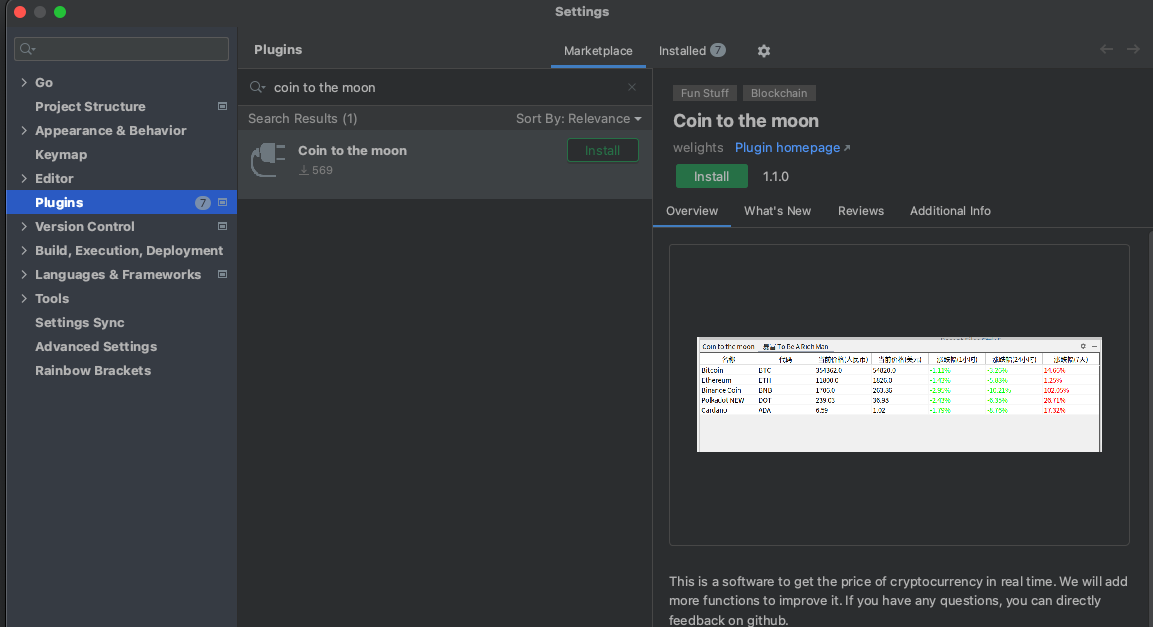
Task: Click the plugins settings gear icon
Action: click(x=764, y=51)
